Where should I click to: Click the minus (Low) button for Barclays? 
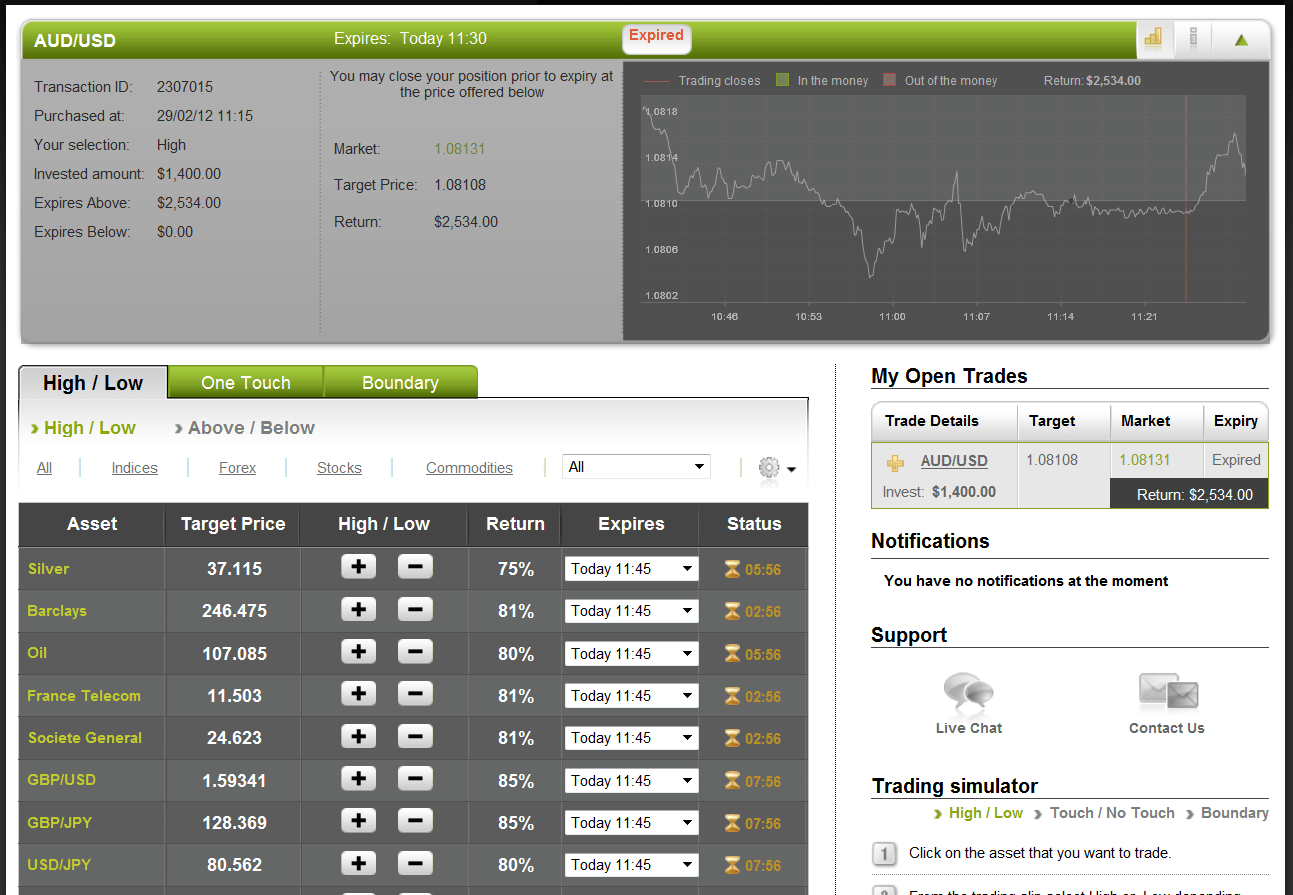point(415,610)
